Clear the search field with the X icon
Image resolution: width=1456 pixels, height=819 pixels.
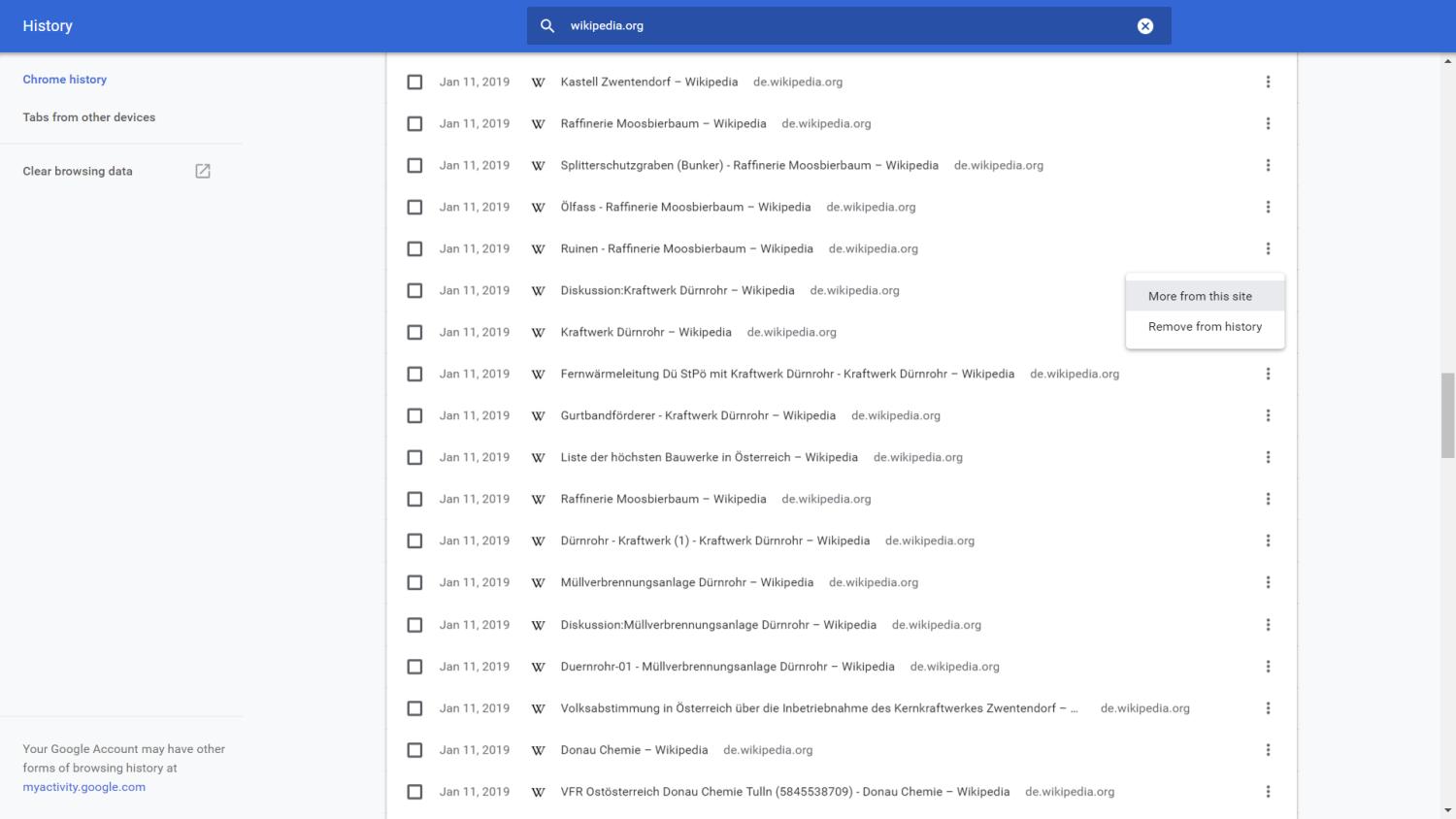tap(1145, 26)
